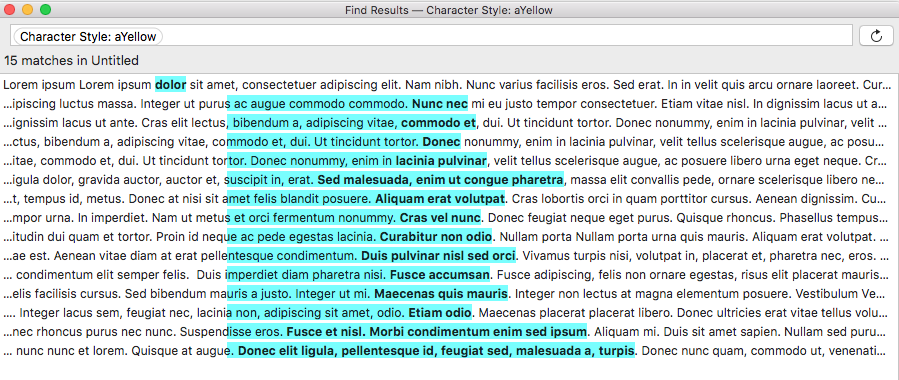
Task: Click the yellow minimize window button
Action: point(27,10)
